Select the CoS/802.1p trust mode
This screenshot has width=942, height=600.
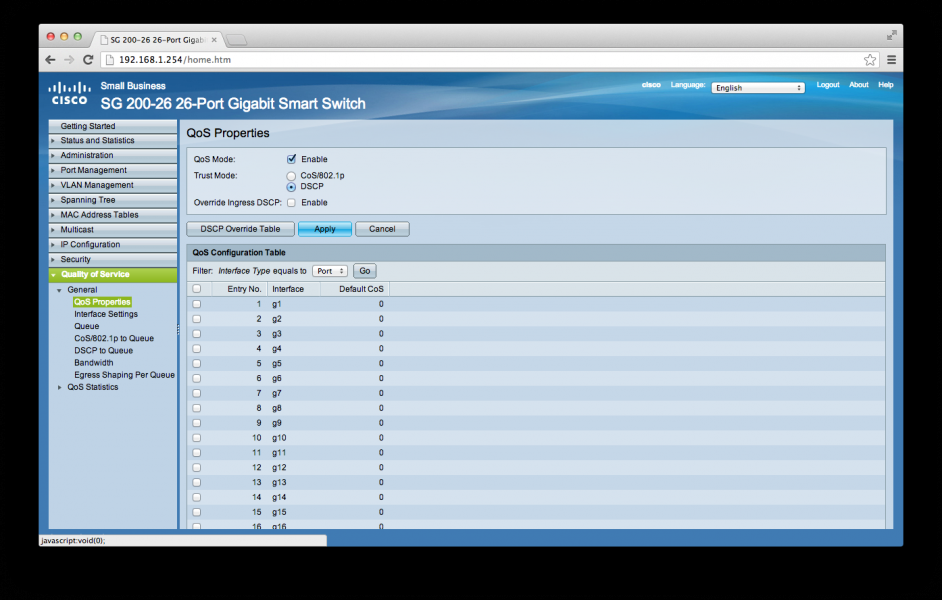(292, 176)
